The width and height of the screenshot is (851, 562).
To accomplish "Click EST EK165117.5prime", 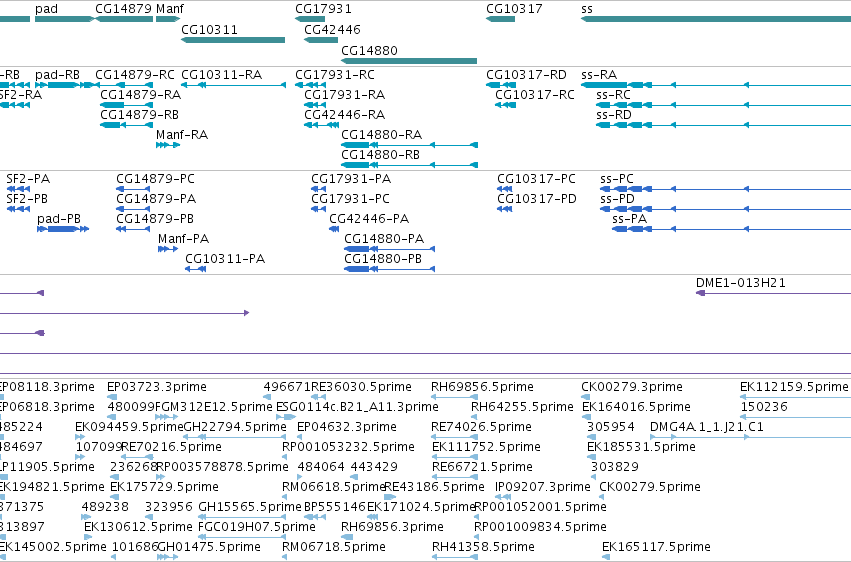I will click(657, 547).
